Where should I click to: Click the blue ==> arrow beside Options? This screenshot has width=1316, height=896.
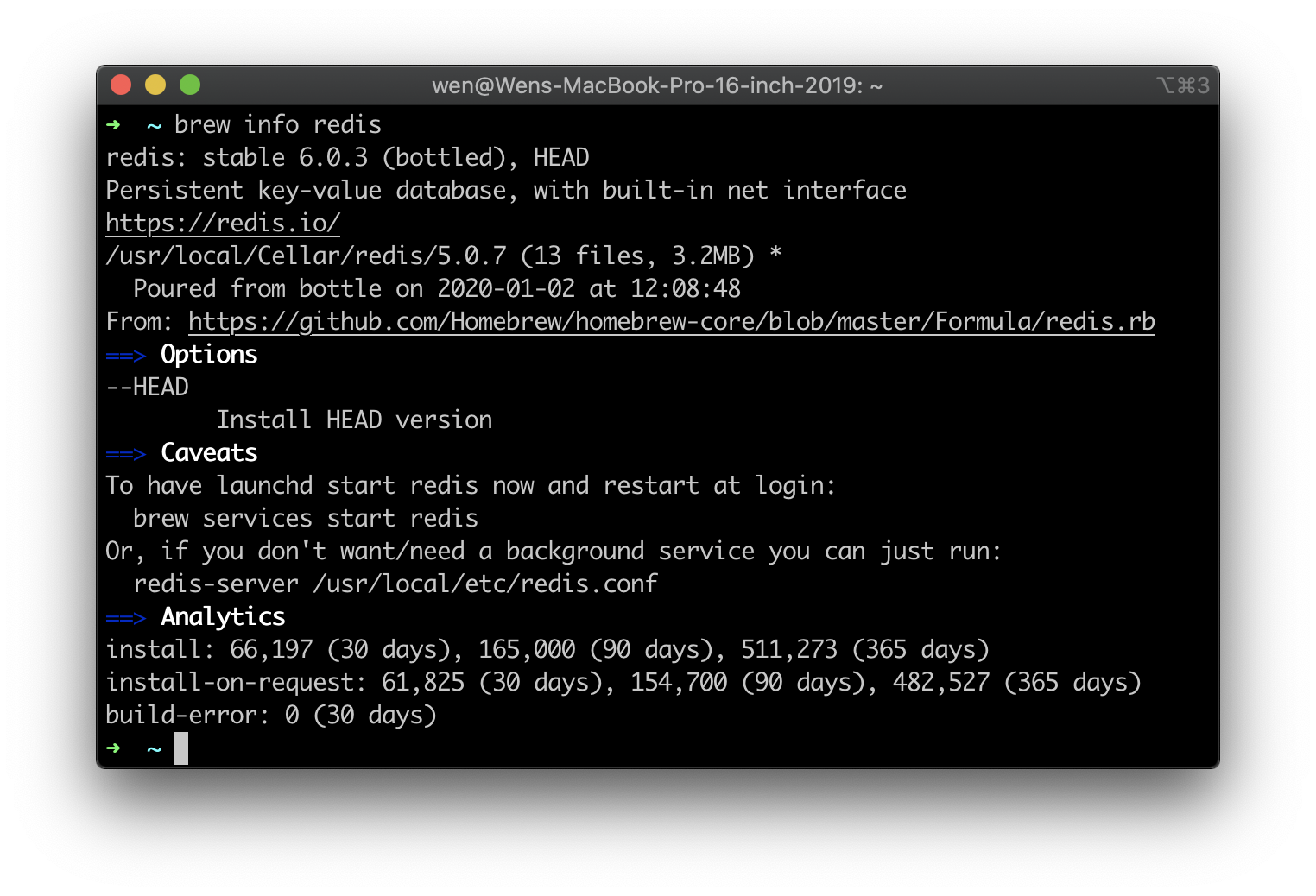126,354
